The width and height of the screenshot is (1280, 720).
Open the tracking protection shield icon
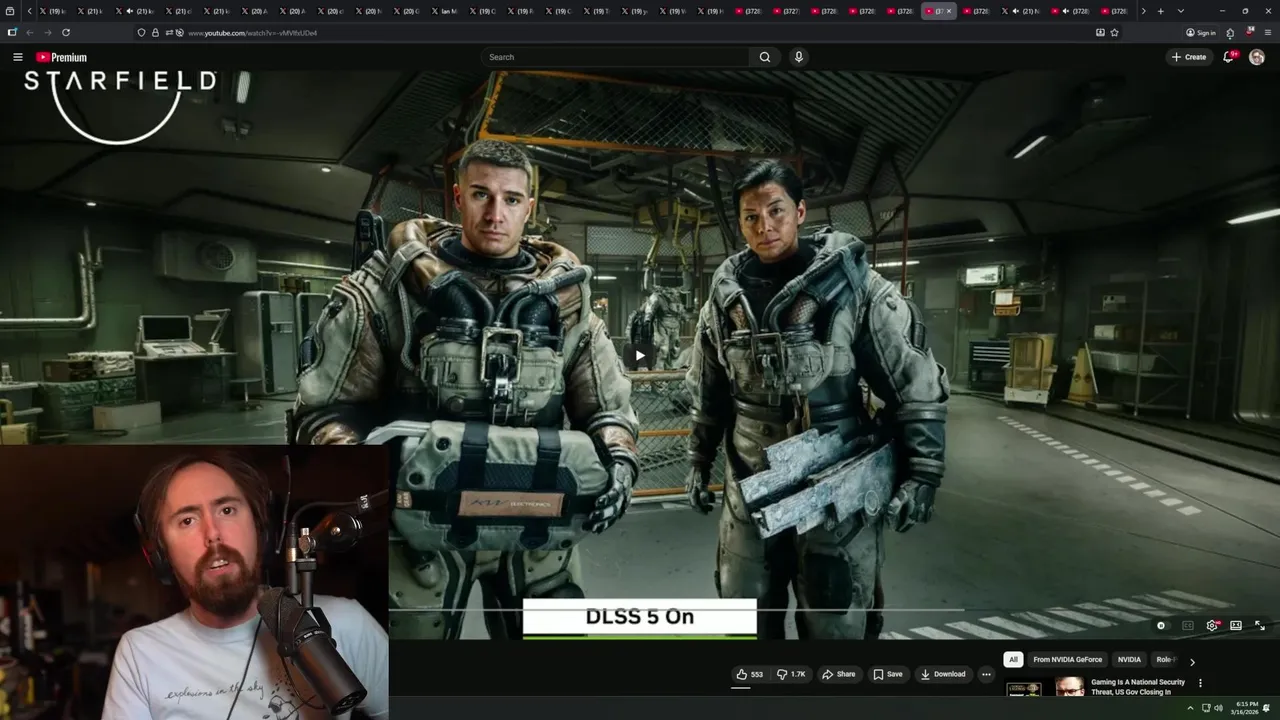tap(142, 32)
